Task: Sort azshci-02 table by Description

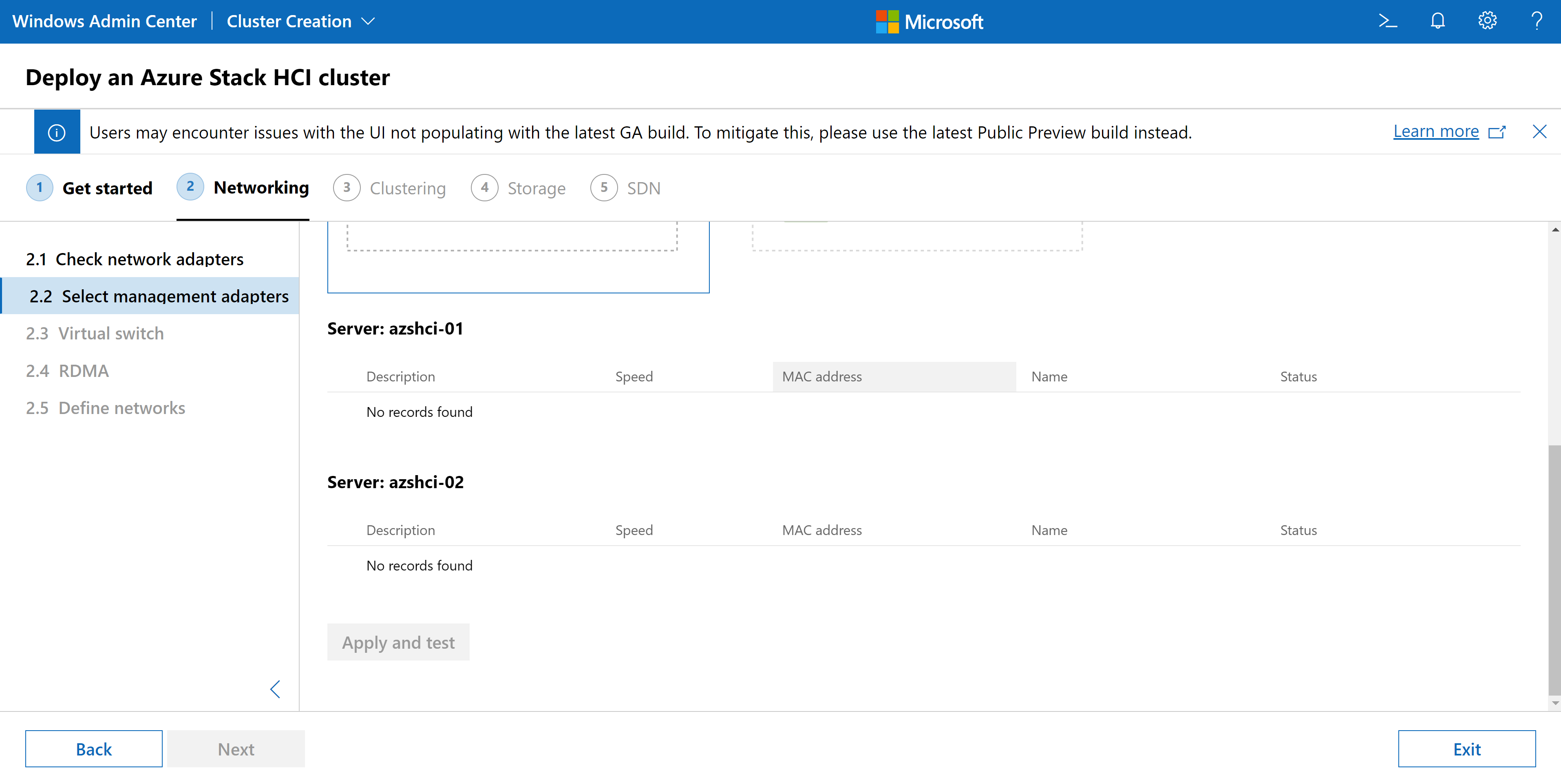Action: click(401, 530)
